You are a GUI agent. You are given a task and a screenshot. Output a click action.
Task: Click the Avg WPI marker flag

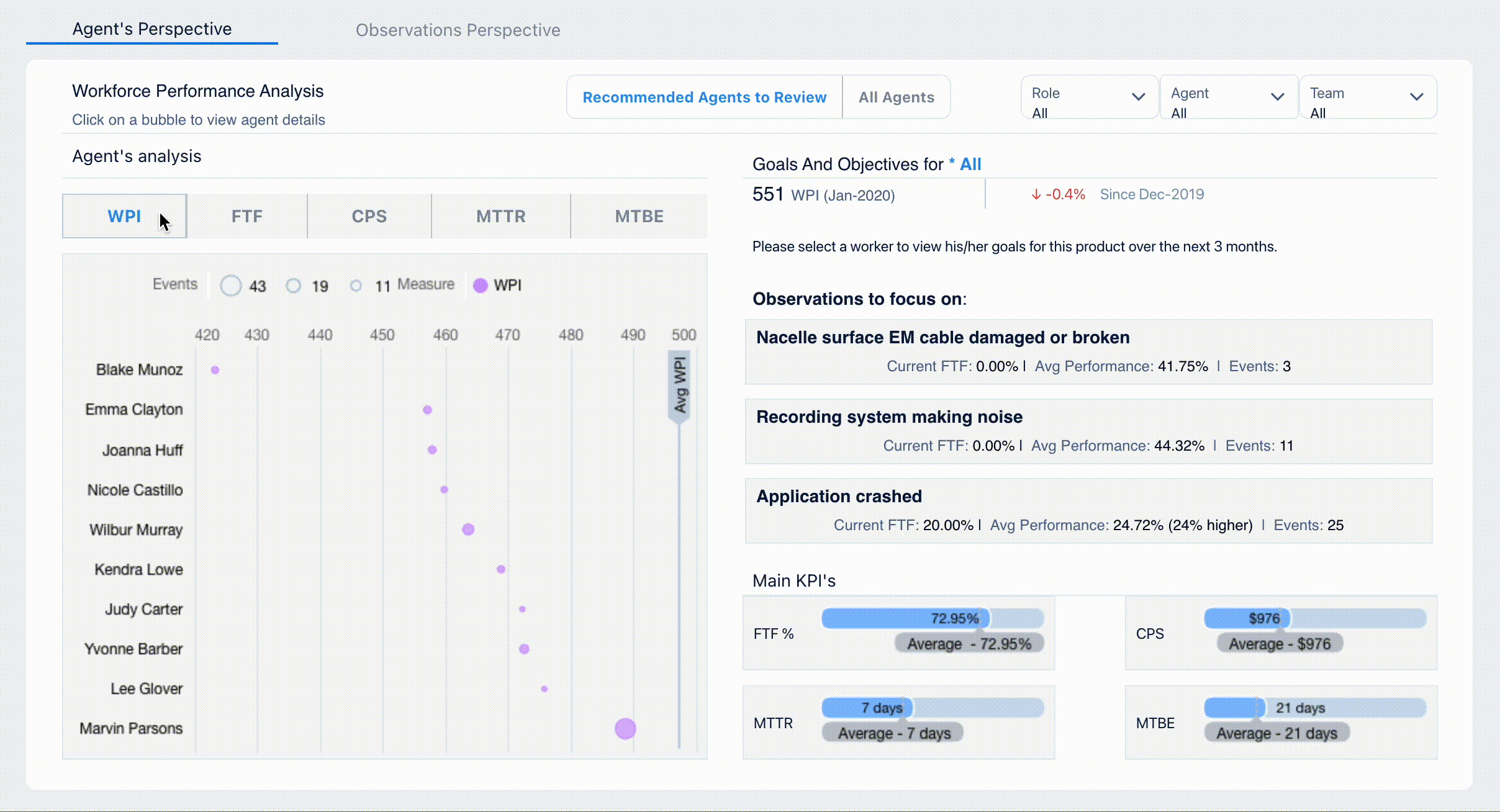point(680,386)
